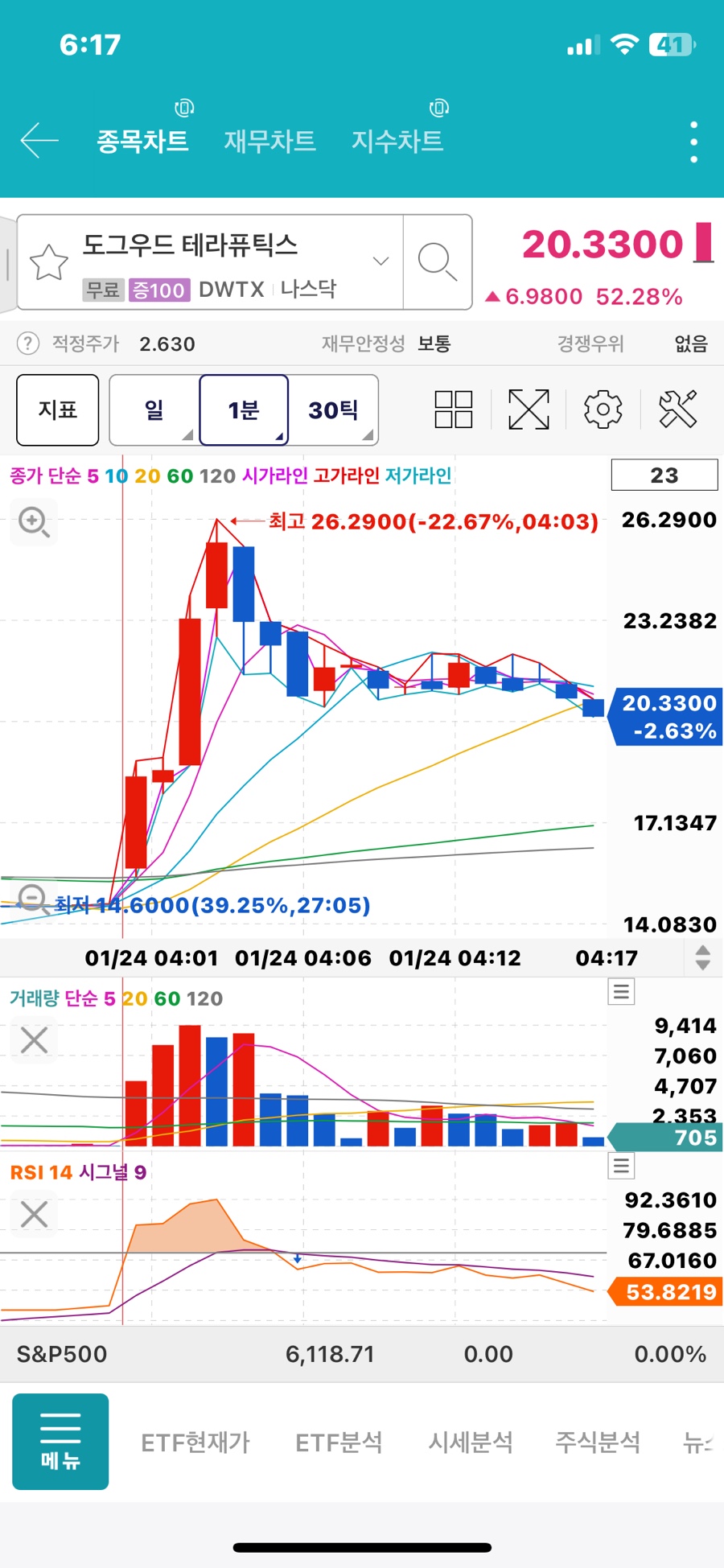Tap the 01/24 04:06 time axis label

[303, 957]
